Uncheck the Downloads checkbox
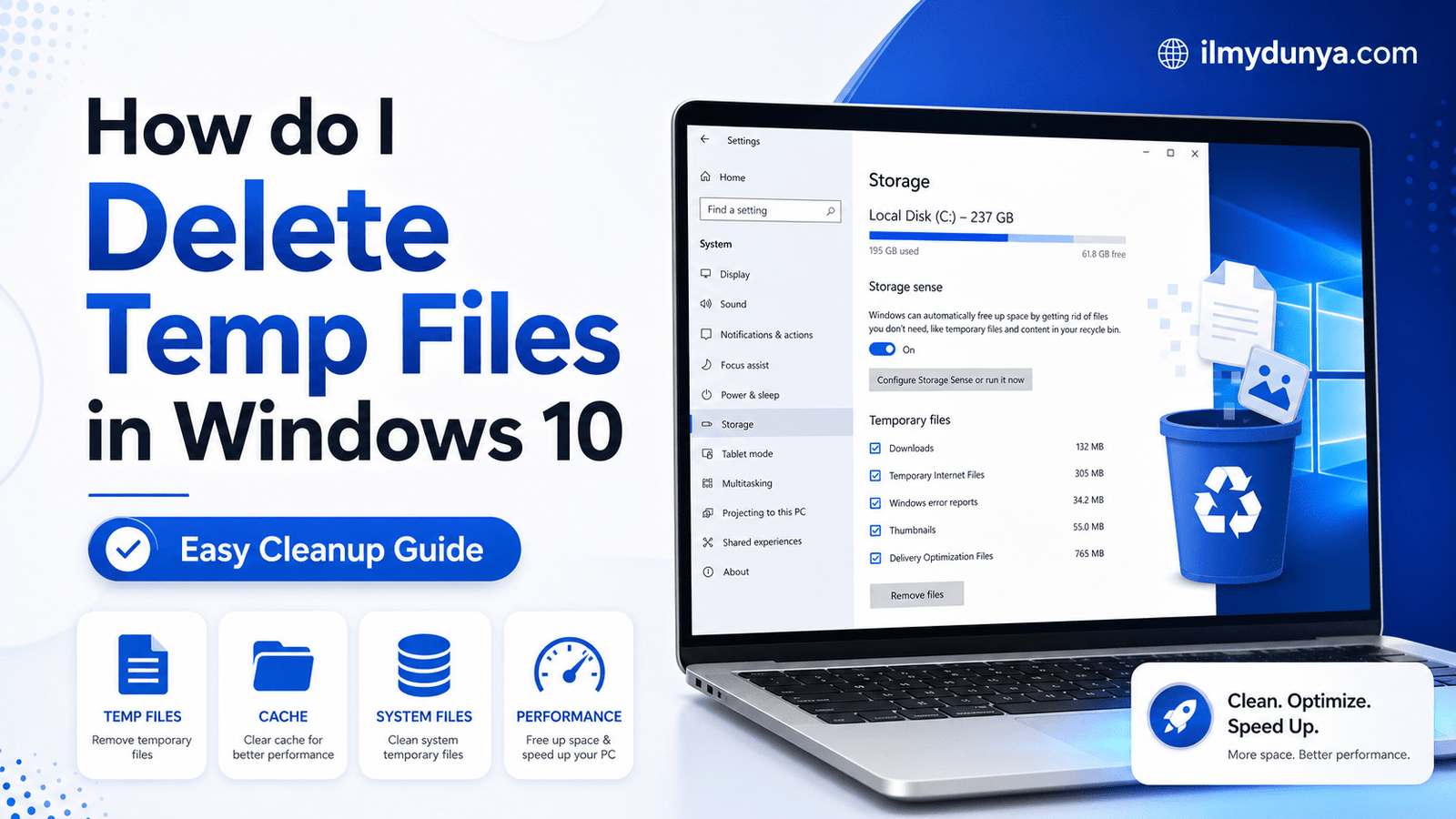The height and width of the screenshot is (819, 1456). tap(875, 448)
